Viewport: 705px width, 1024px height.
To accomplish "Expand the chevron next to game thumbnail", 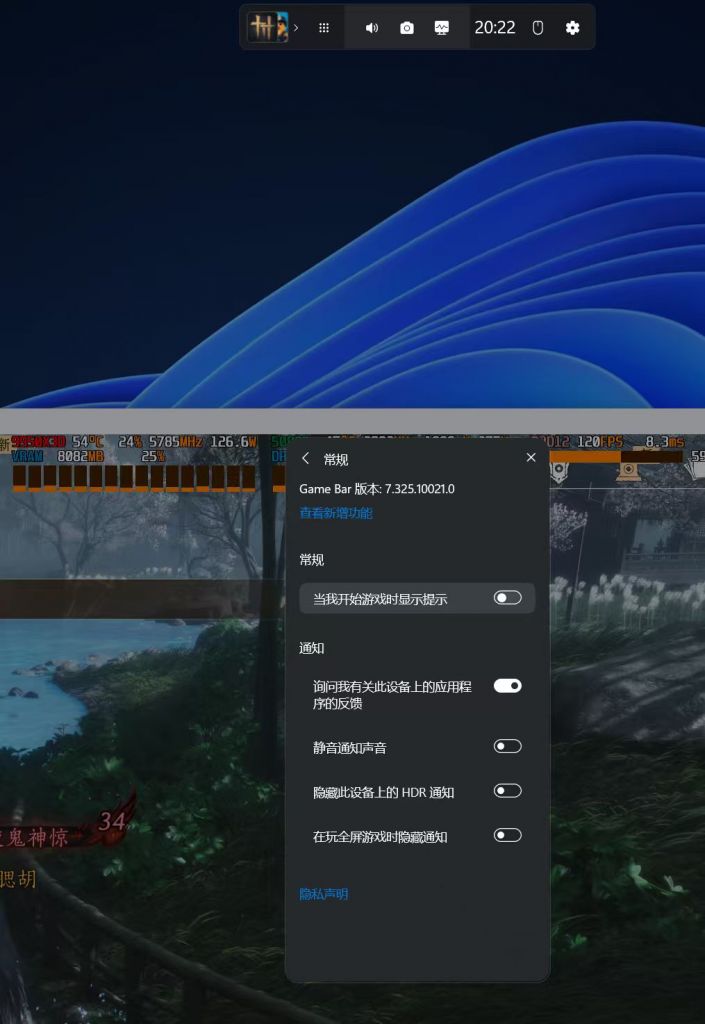I will (296, 28).
